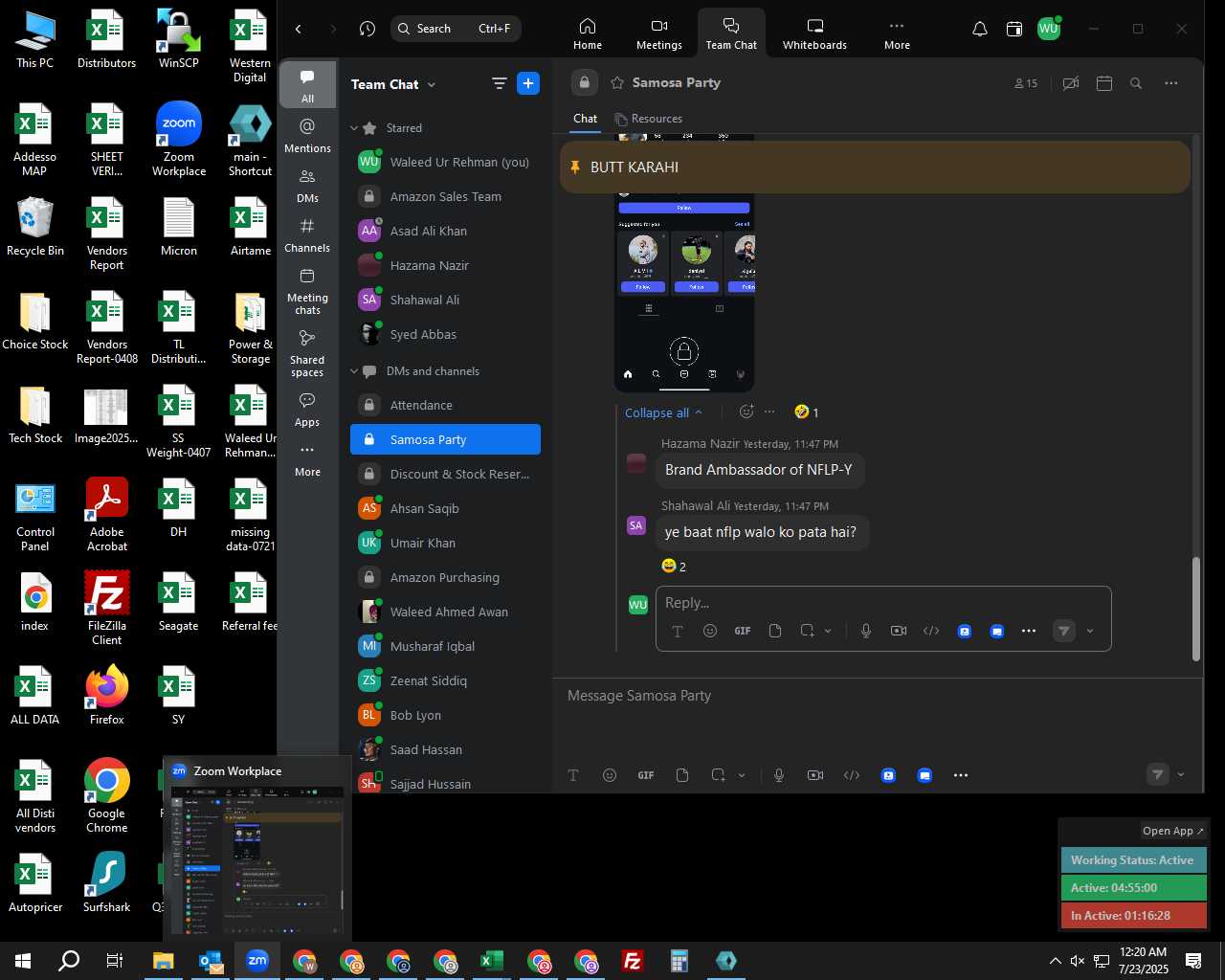Screen dimensions: 1225x980
Task: Click the chat scrollbar thumb
Action: pos(1195,609)
